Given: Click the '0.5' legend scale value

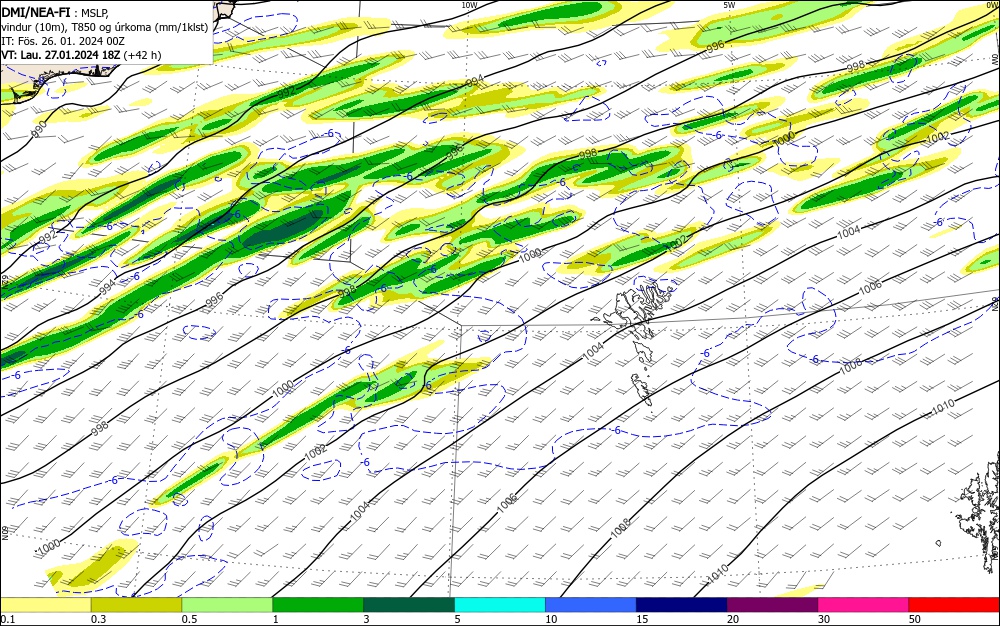Looking at the screenshot, I should (189, 619).
